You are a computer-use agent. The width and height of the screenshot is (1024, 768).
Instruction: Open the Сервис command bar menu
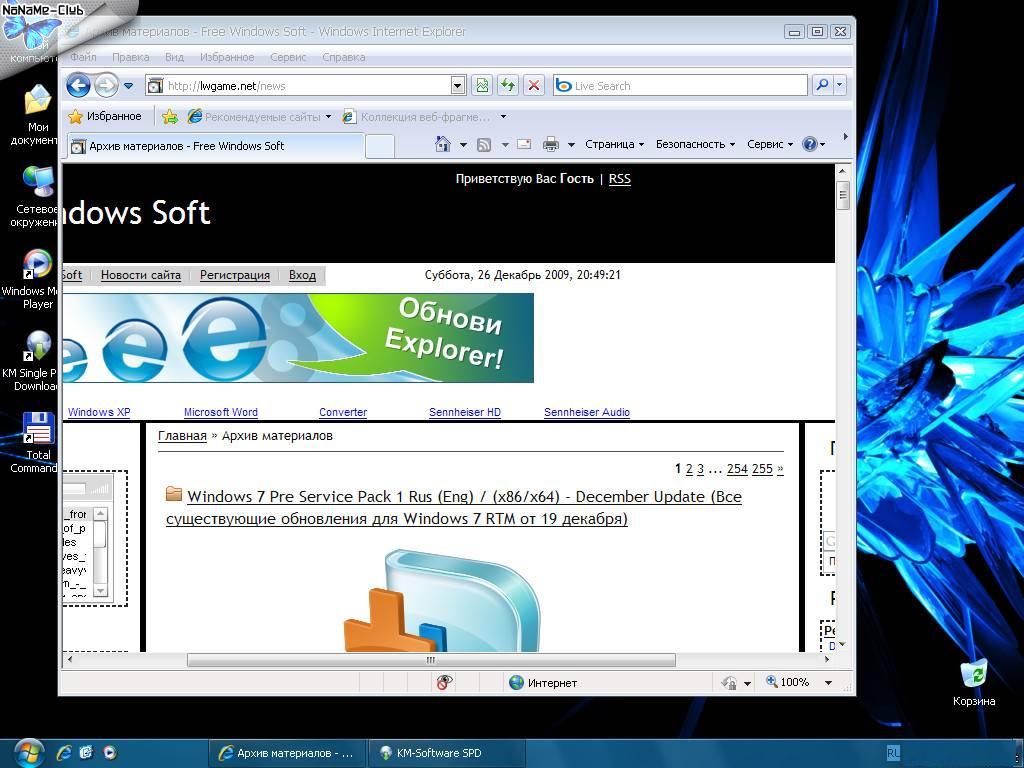point(770,144)
